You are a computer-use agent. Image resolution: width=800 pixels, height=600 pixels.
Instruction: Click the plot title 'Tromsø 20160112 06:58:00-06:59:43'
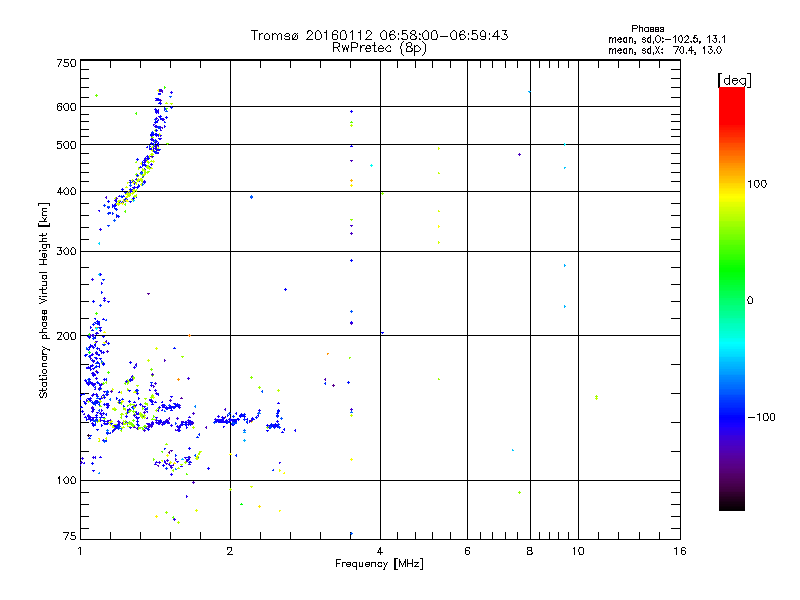tap(379, 35)
